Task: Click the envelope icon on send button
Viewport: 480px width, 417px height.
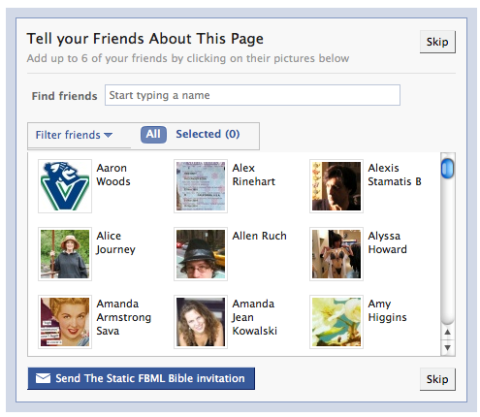Action: pos(43,378)
